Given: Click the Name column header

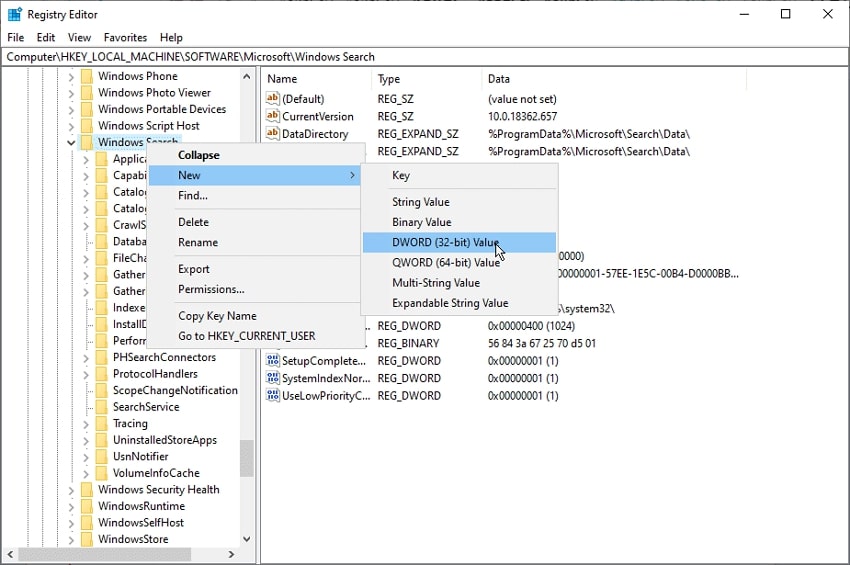Looking at the screenshot, I should [317, 79].
